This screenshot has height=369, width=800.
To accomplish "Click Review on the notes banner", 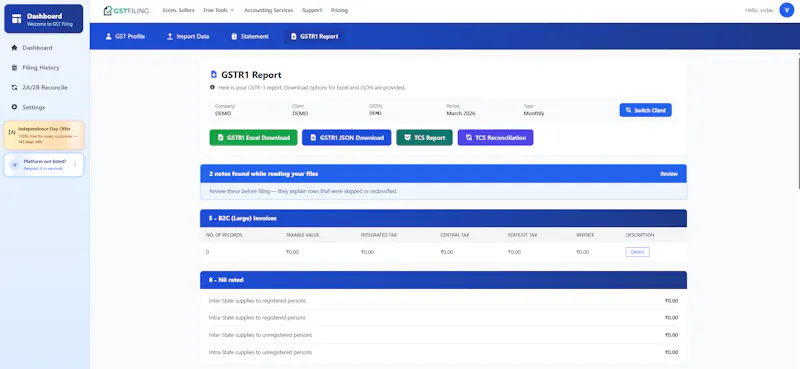I will pos(668,174).
